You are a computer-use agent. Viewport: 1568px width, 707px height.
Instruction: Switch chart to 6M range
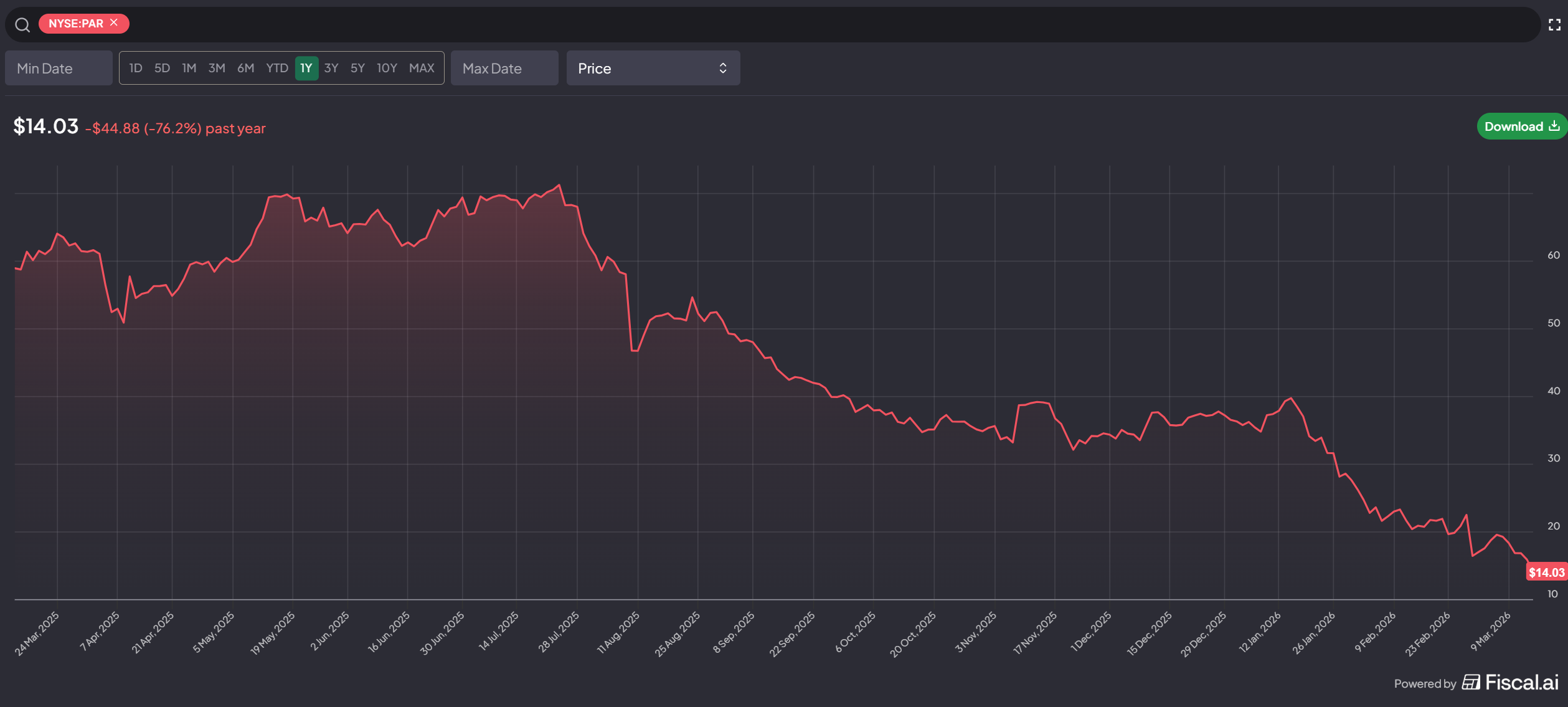245,68
